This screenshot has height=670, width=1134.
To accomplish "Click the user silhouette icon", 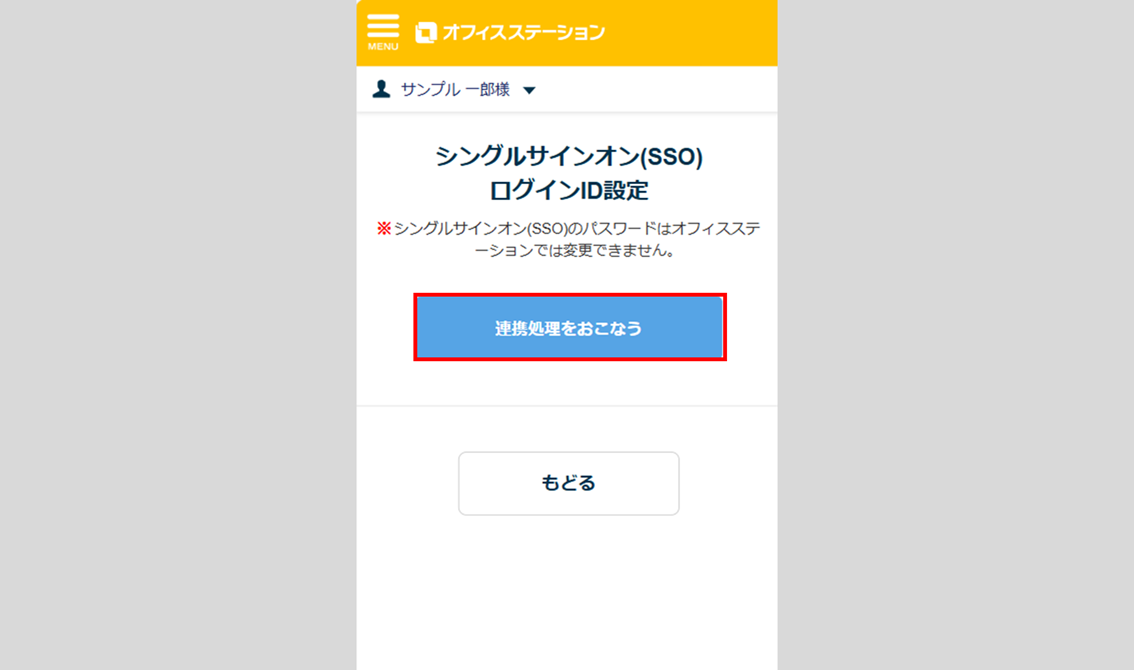I will [x=381, y=90].
